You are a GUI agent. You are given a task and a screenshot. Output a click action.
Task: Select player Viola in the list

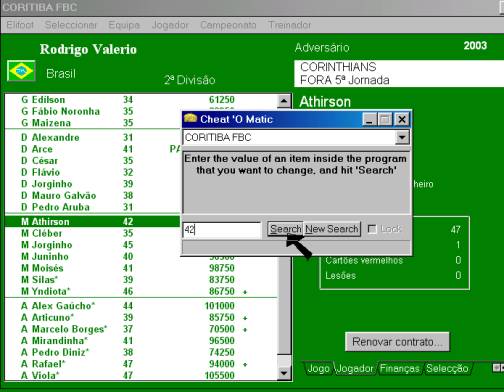[x=141, y=375]
